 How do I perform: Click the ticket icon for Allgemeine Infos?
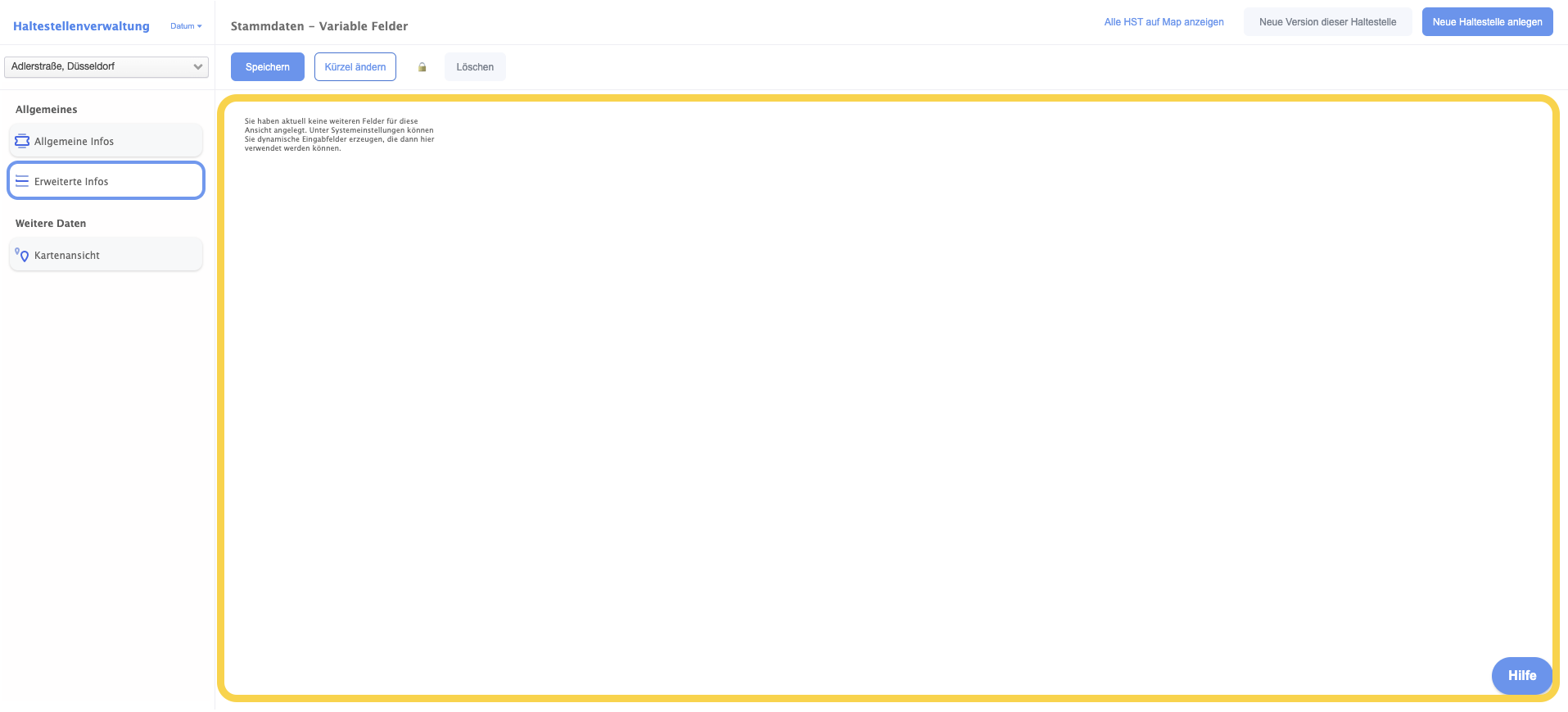point(22,141)
